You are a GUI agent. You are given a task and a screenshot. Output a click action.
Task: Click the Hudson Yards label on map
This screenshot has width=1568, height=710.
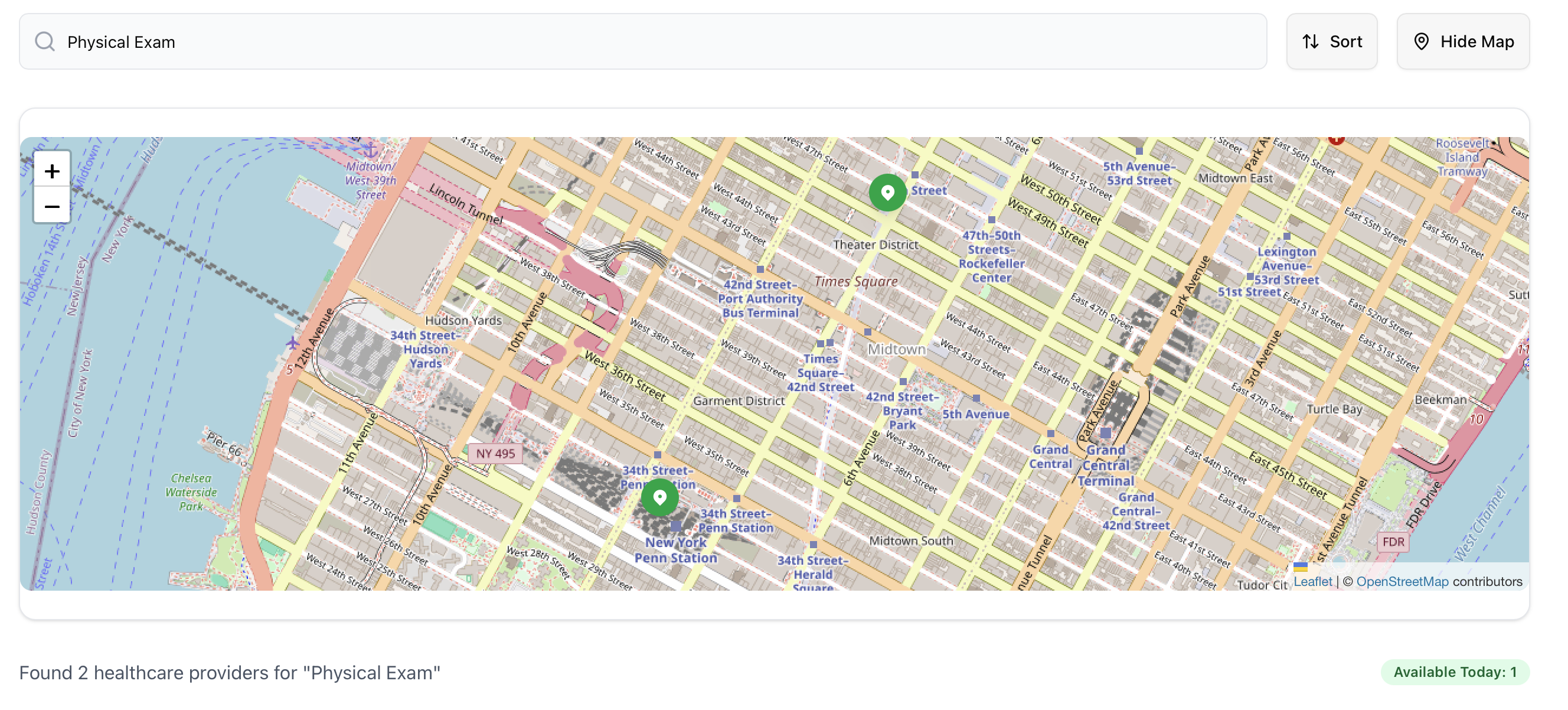(463, 320)
